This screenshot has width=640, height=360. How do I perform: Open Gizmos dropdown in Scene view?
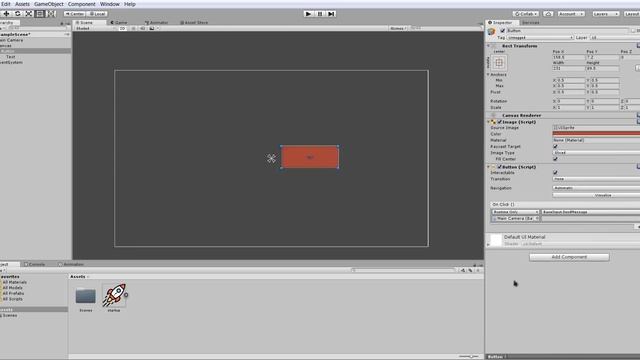click(x=398, y=29)
